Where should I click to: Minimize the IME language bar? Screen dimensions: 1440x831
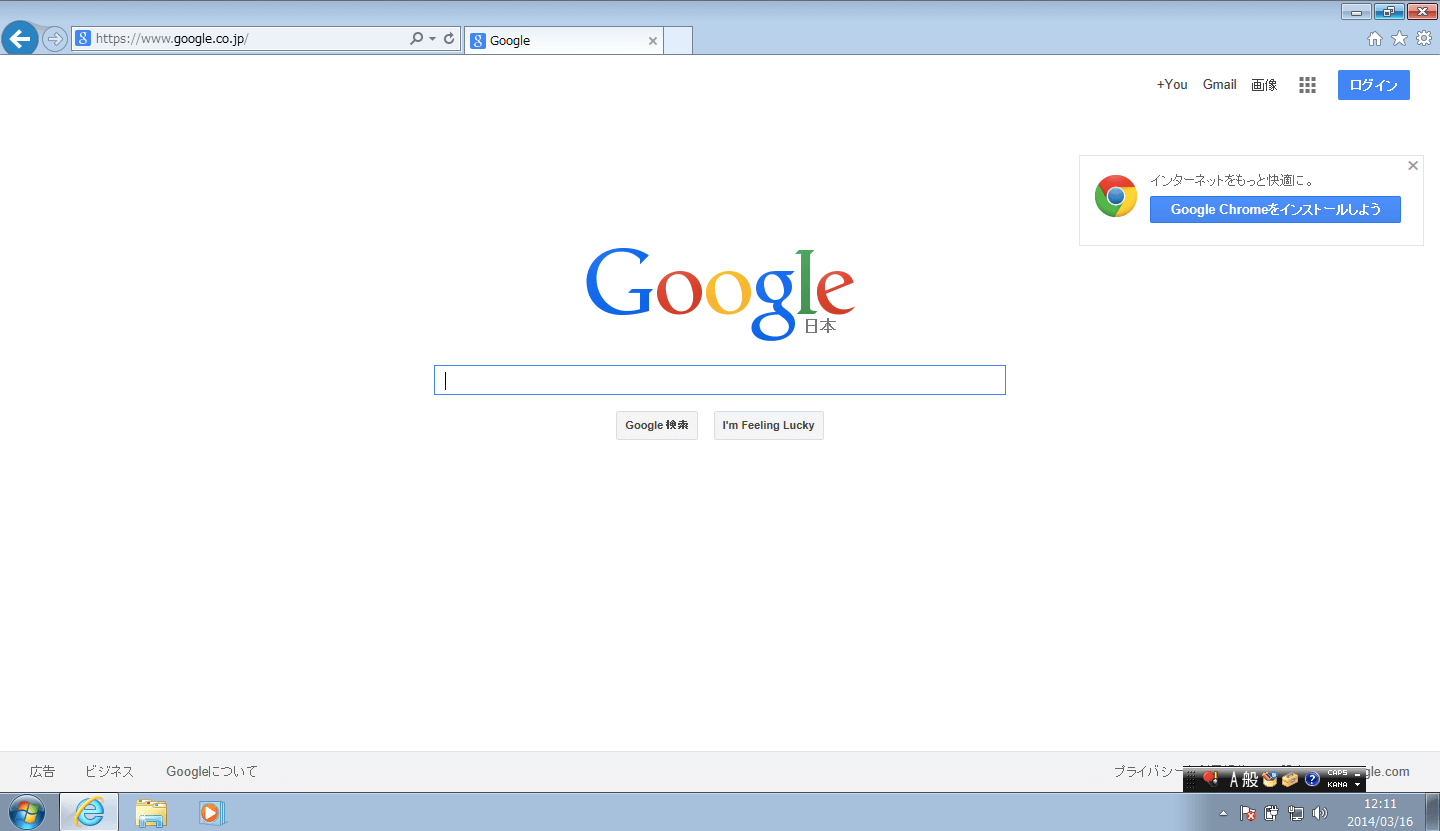(x=1357, y=774)
